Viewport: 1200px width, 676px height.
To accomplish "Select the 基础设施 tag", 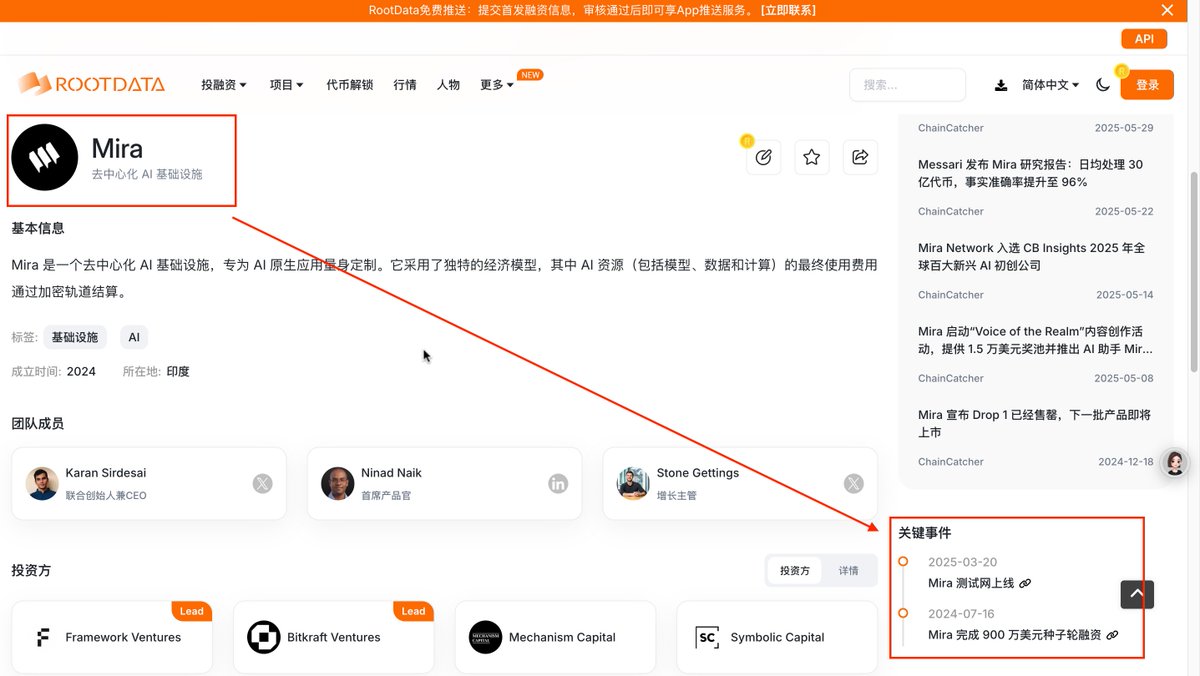I will click(x=75, y=338).
